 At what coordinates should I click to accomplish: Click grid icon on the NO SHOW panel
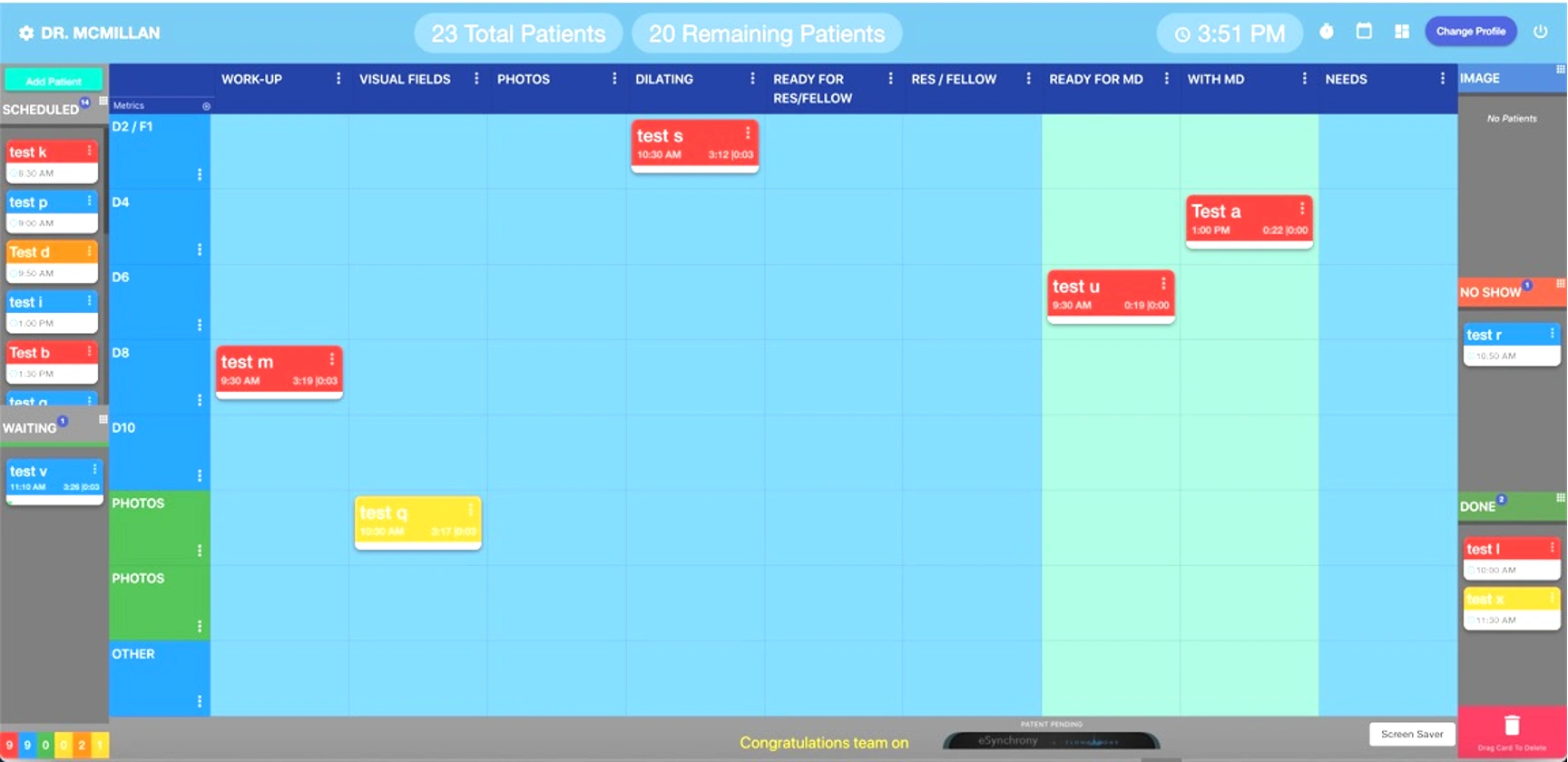click(x=1561, y=283)
